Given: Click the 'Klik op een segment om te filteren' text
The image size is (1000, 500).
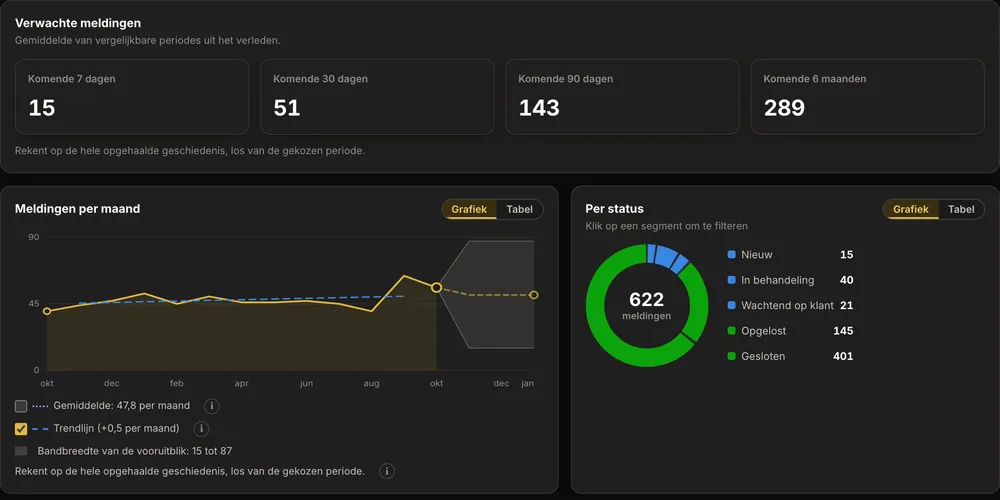Looking at the screenshot, I should (x=666, y=226).
